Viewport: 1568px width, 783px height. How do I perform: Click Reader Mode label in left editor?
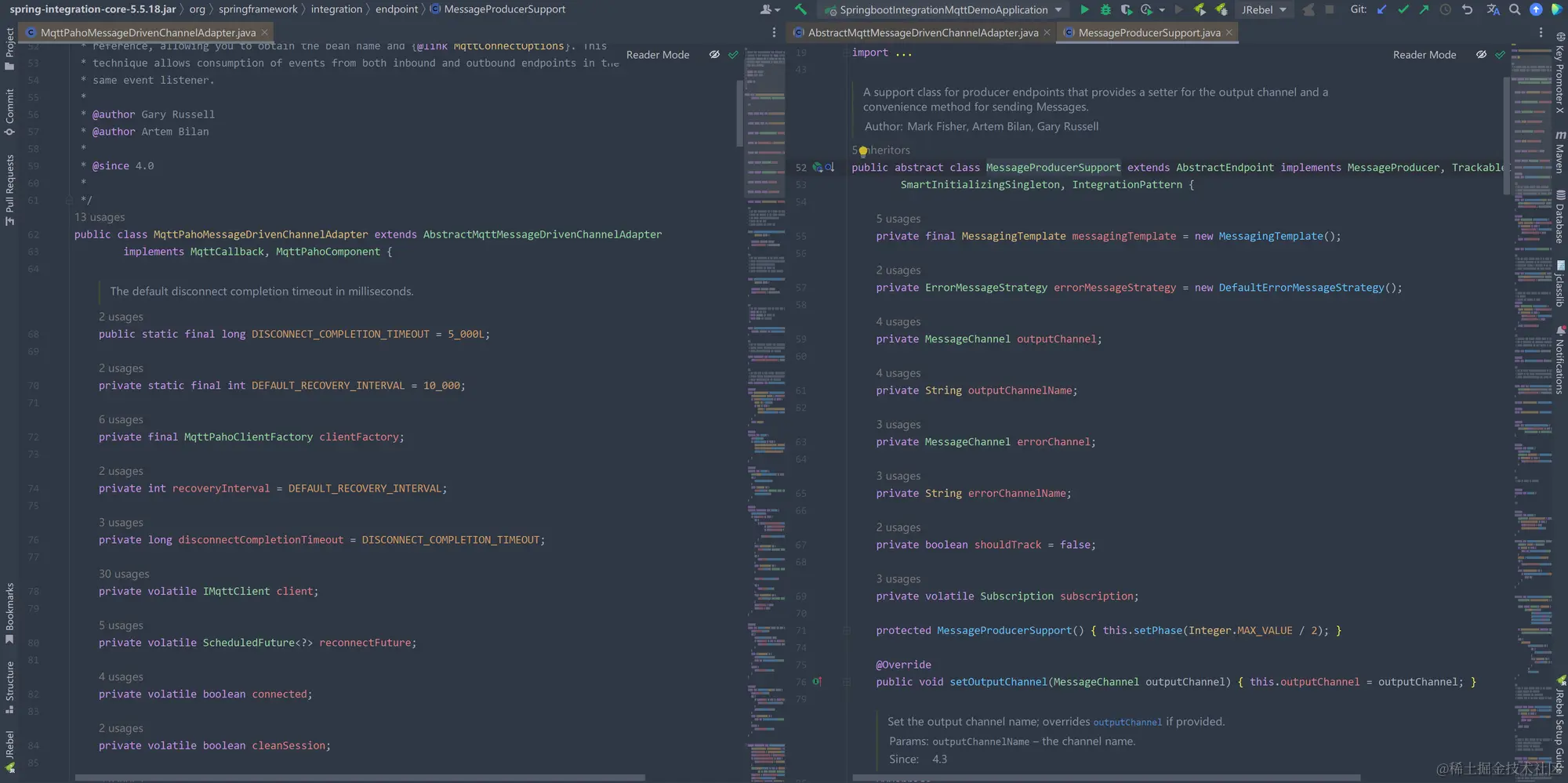pyautogui.click(x=658, y=55)
